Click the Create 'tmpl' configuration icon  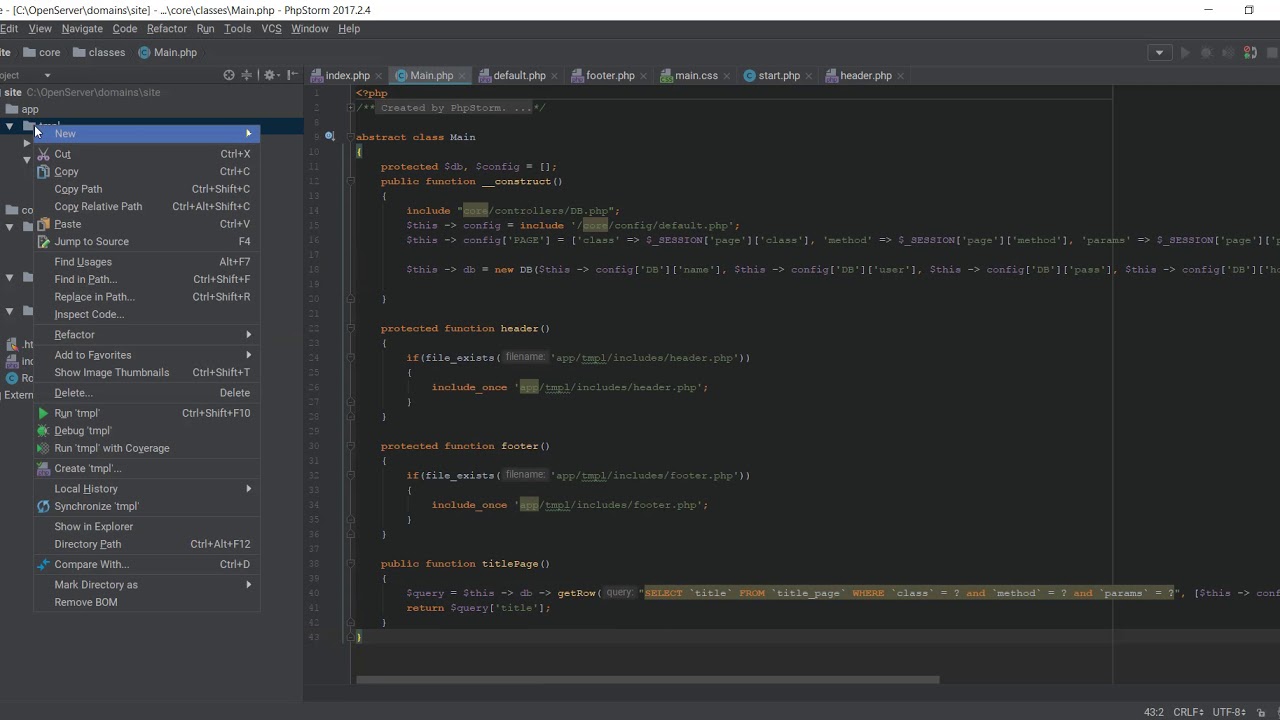coord(44,468)
